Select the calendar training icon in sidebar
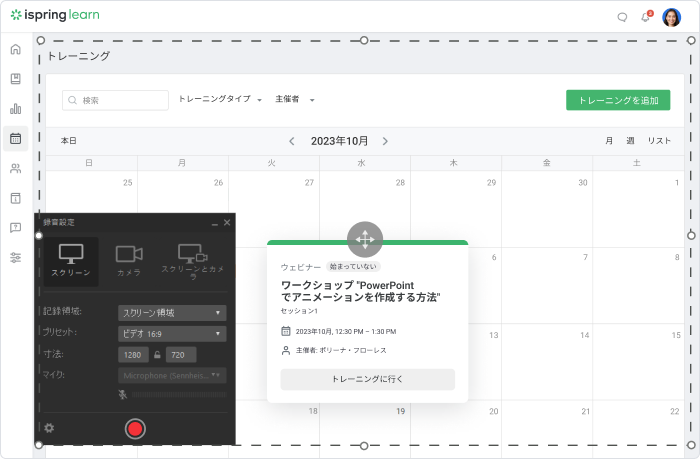 pyautogui.click(x=16, y=138)
